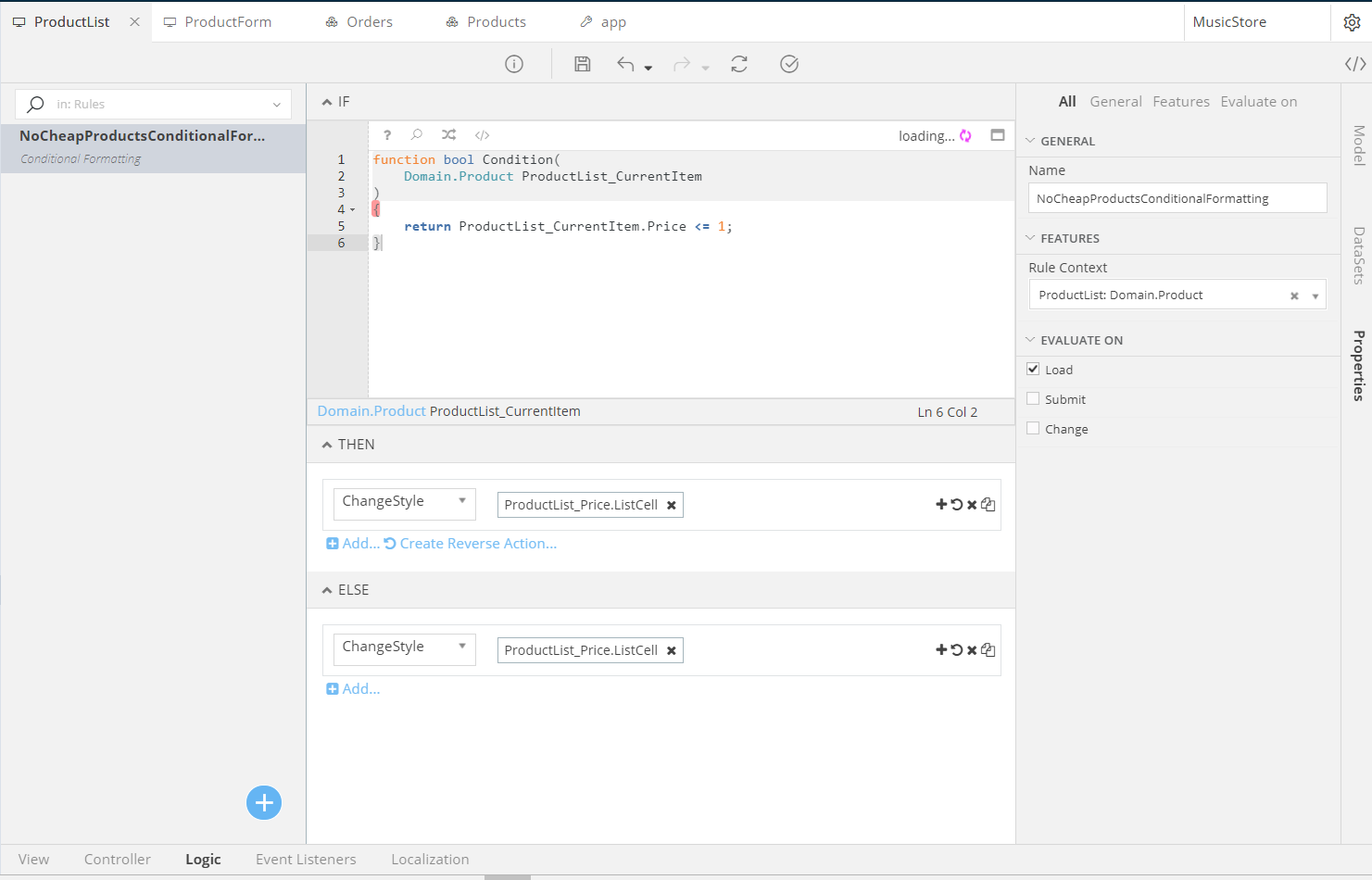
Task: Click the Refresh icon in the toolbar
Action: 738,64
